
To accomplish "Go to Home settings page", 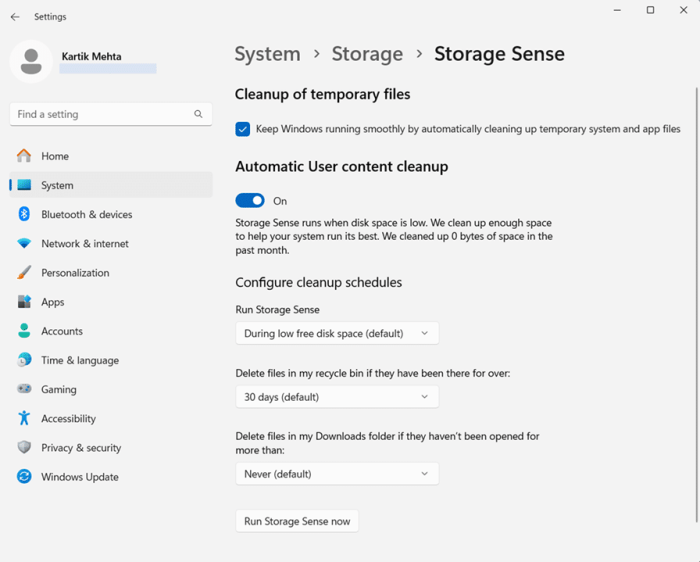I will point(111,156).
